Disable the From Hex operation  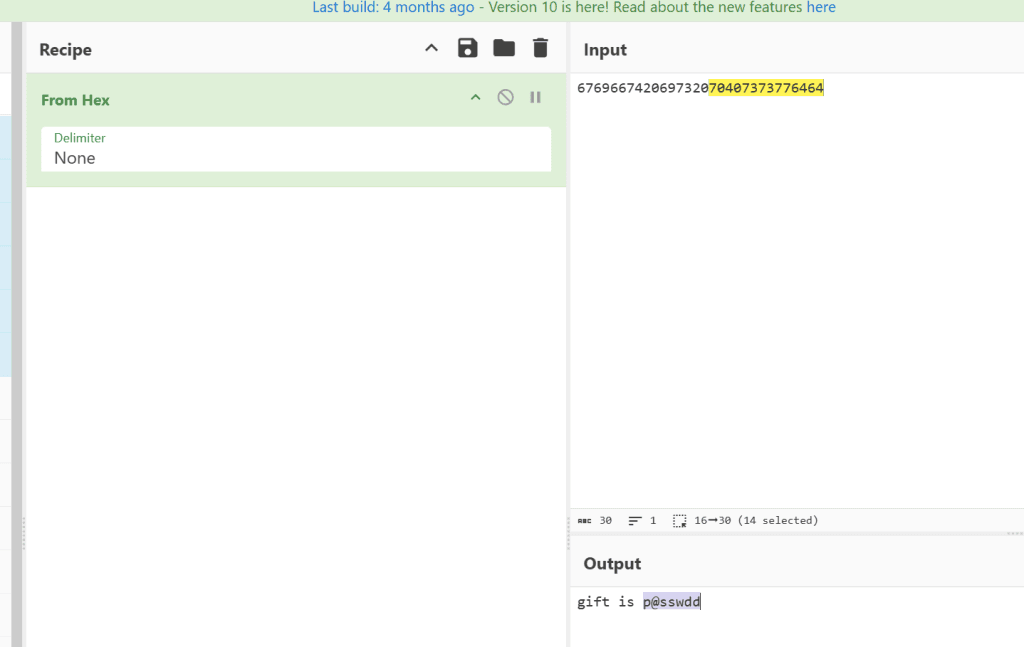coord(506,97)
